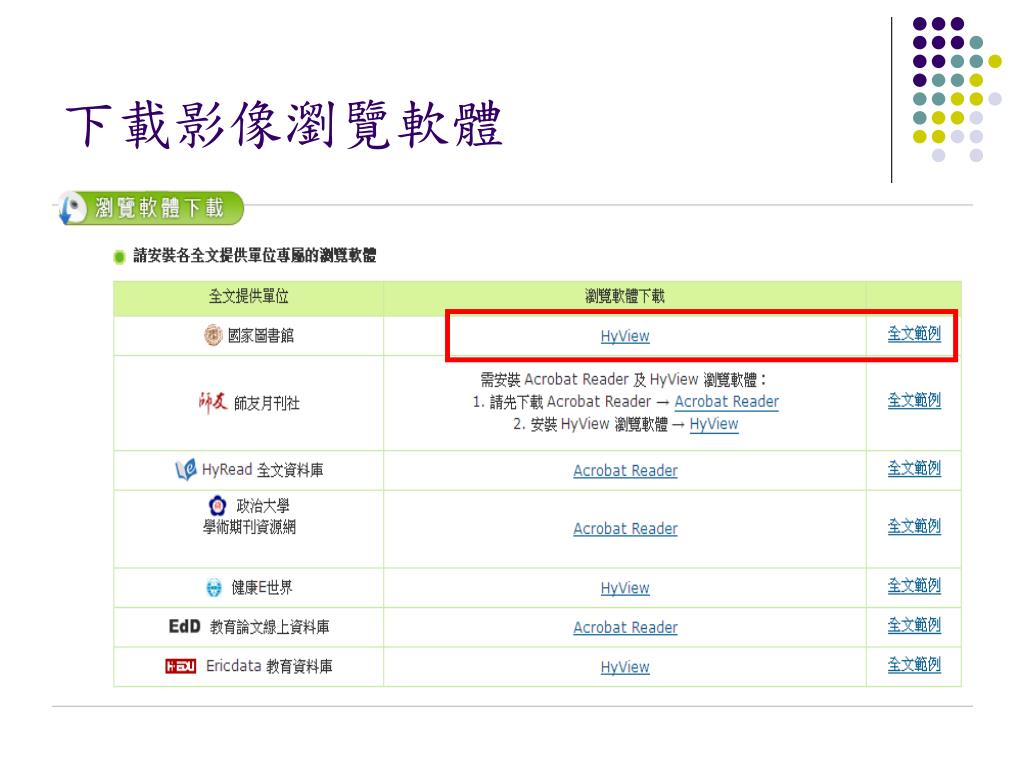Click the 國家圖書館 emblem icon

tap(213, 335)
